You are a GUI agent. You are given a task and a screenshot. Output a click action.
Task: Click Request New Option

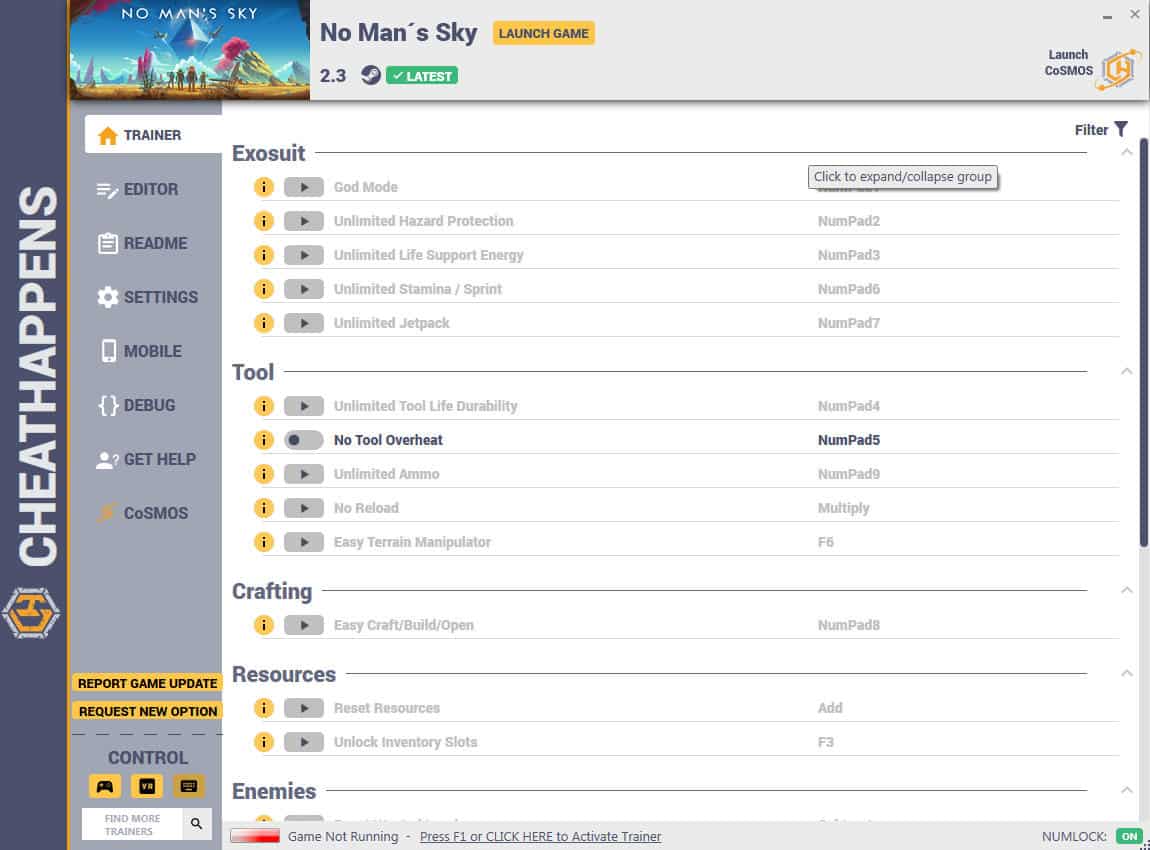[x=147, y=711]
